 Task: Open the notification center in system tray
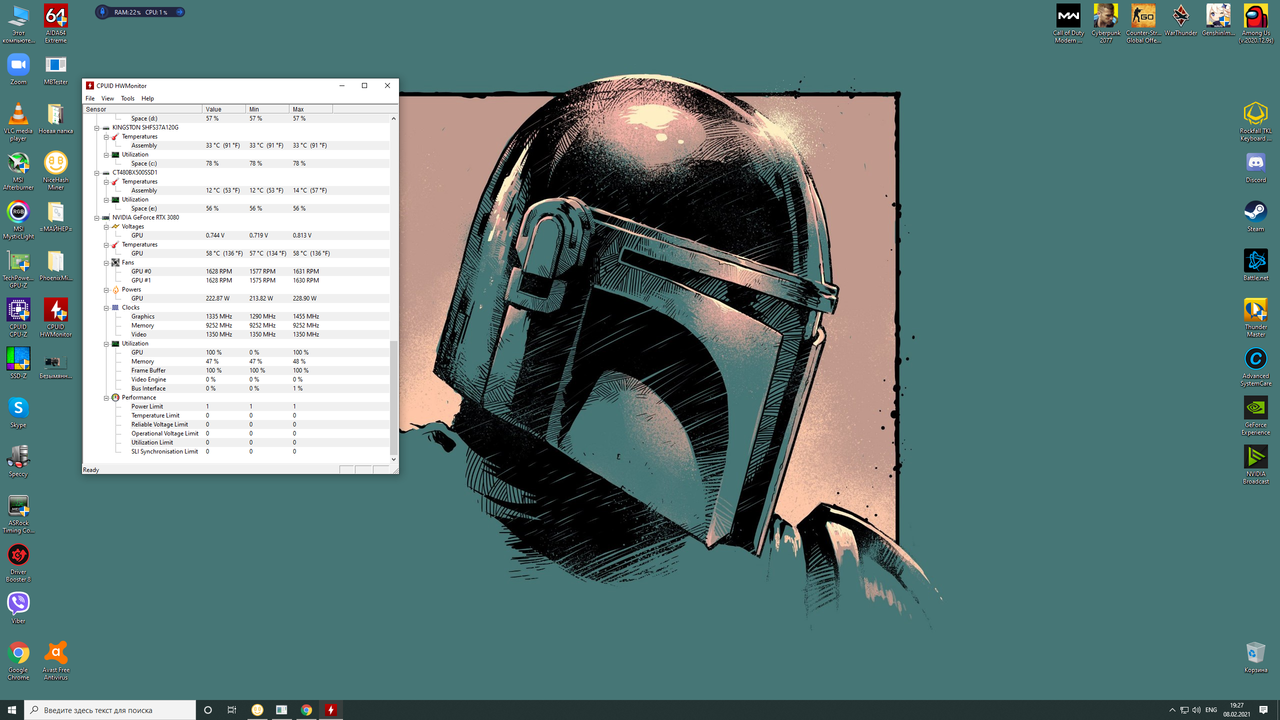coord(1265,710)
